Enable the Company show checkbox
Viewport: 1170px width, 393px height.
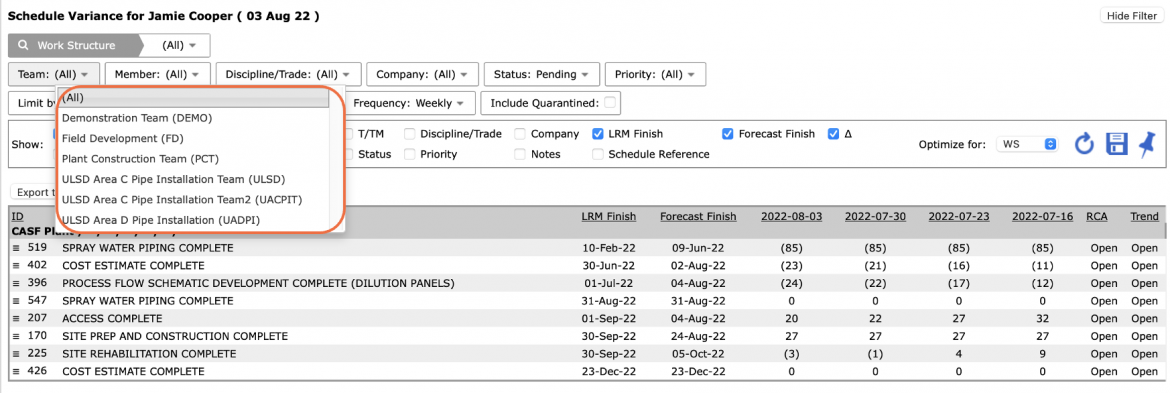(x=520, y=134)
